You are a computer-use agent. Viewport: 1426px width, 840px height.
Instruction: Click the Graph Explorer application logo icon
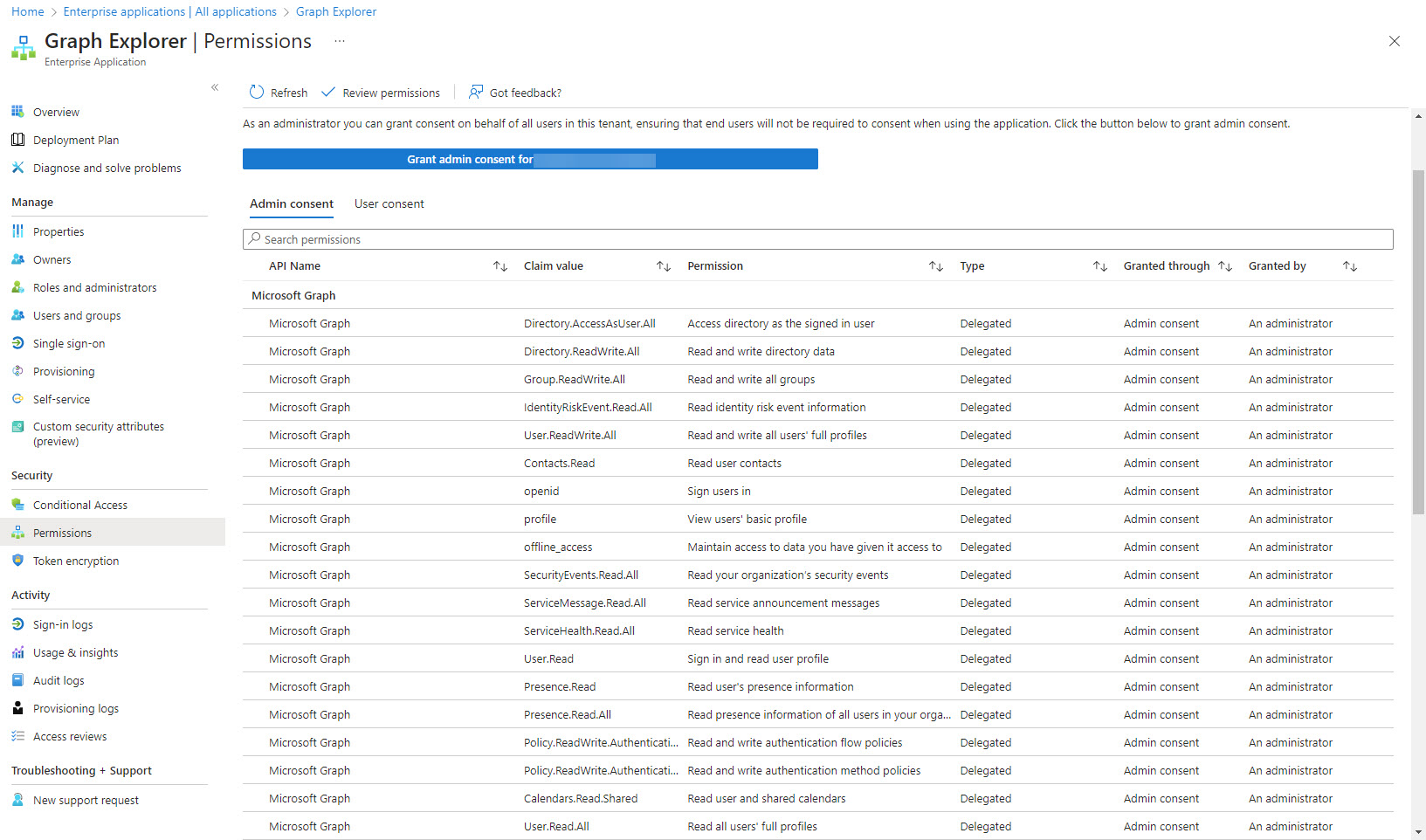pos(24,48)
